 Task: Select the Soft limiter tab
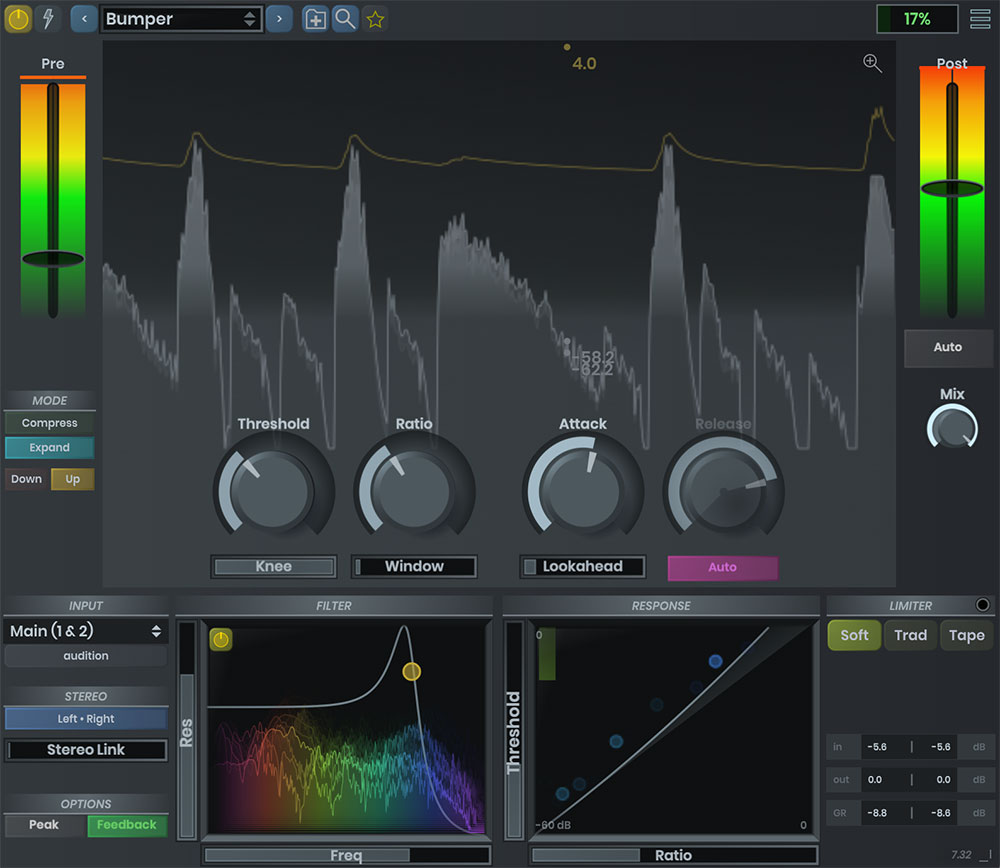pos(854,635)
